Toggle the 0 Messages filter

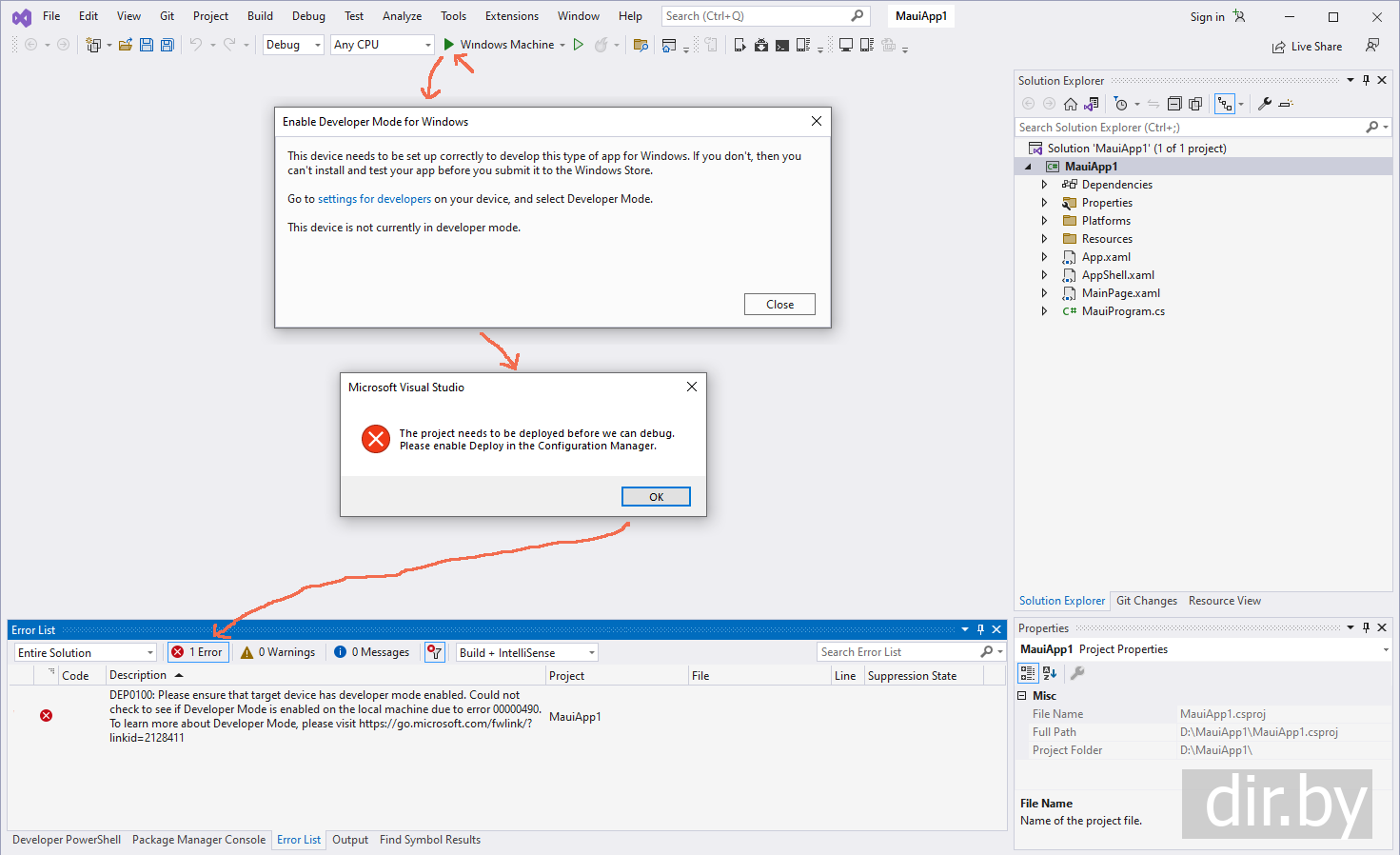372,652
